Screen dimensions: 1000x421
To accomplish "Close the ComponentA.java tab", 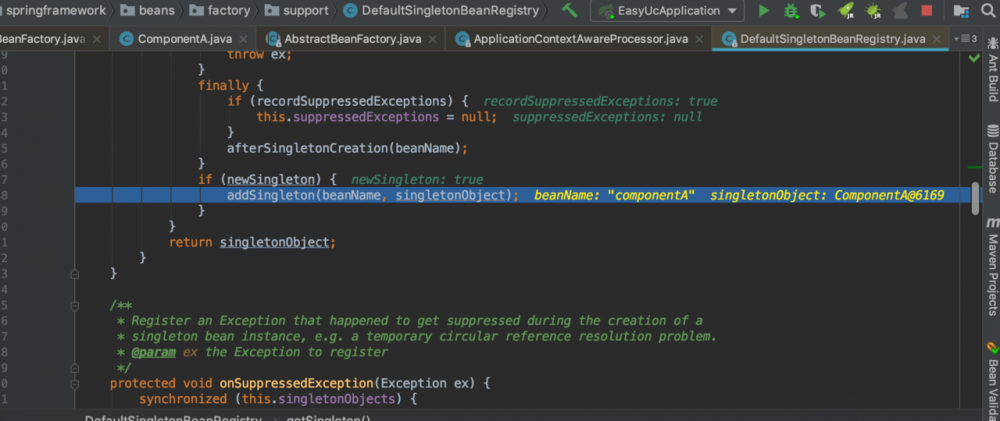I will pos(245,39).
